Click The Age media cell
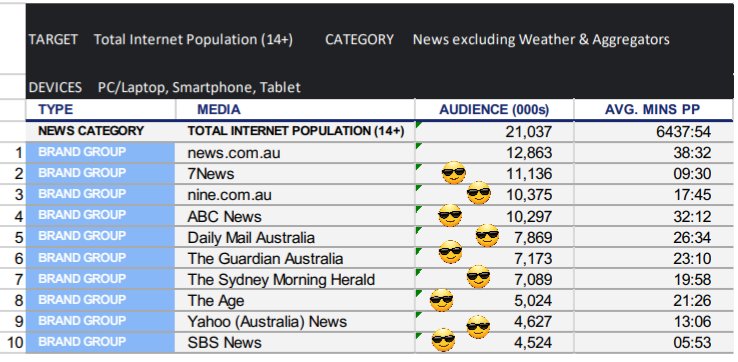Image resolution: width=738 pixels, height=362 pixels. coord(295,300)
